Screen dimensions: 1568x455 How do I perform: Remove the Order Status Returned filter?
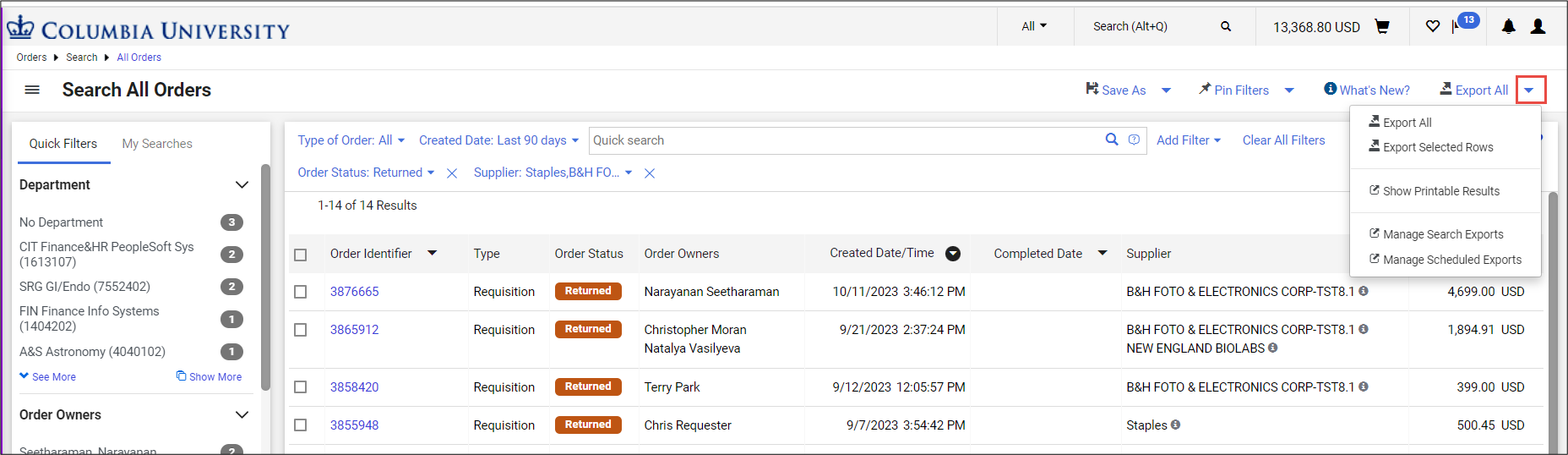(452, 173)
